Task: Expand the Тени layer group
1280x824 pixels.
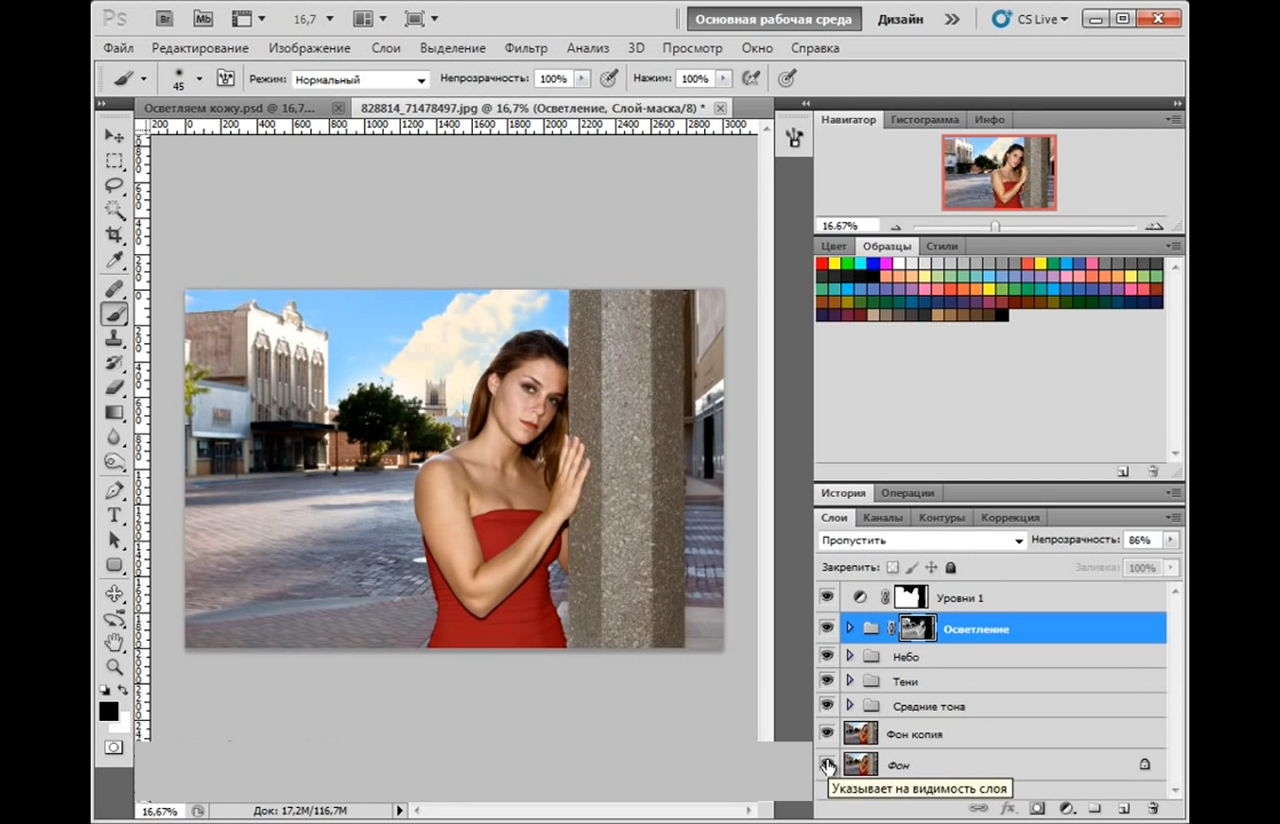Action: pyautogui.click(x=850, y=681)
